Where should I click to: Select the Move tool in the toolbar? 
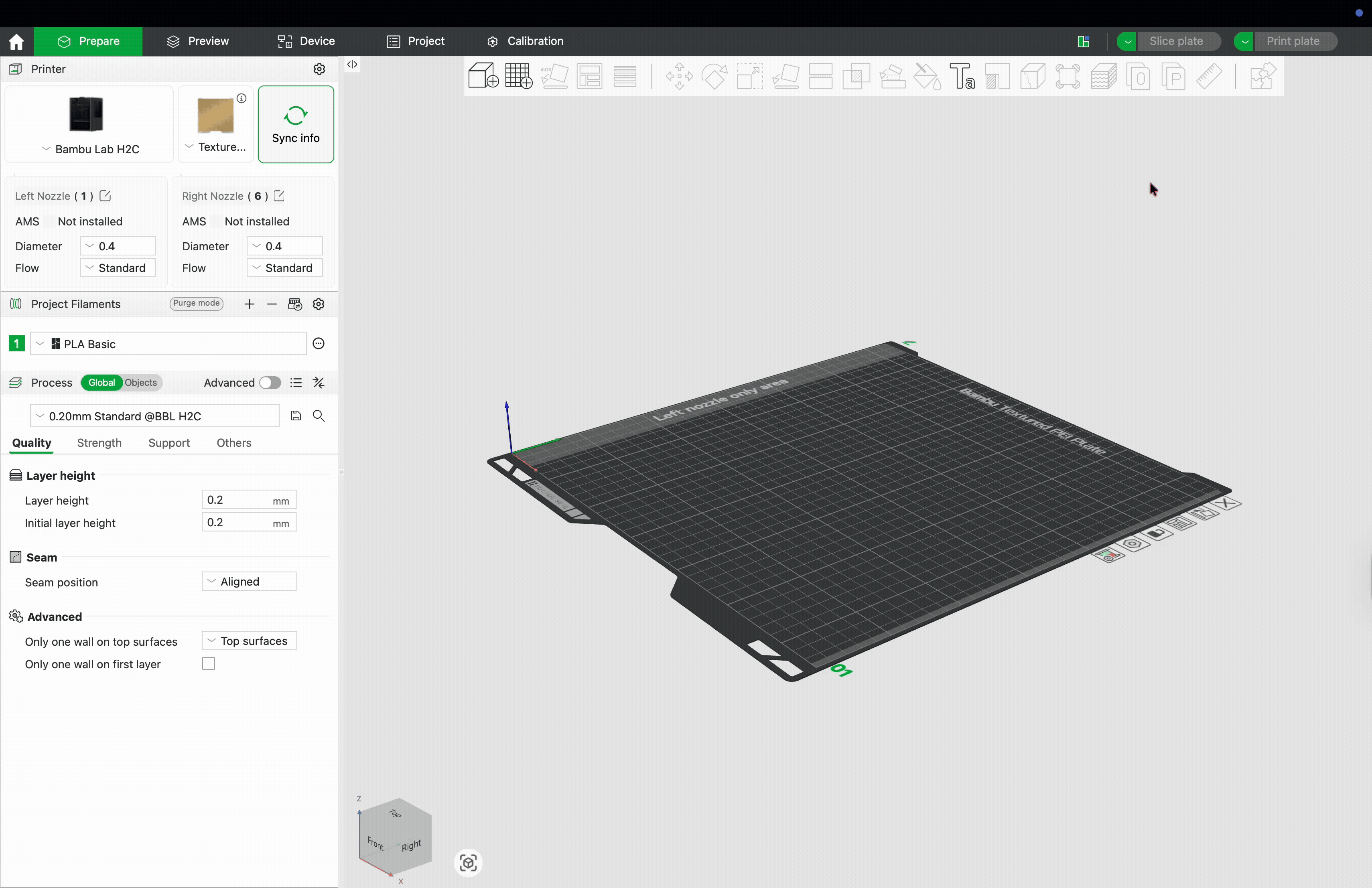679,77
